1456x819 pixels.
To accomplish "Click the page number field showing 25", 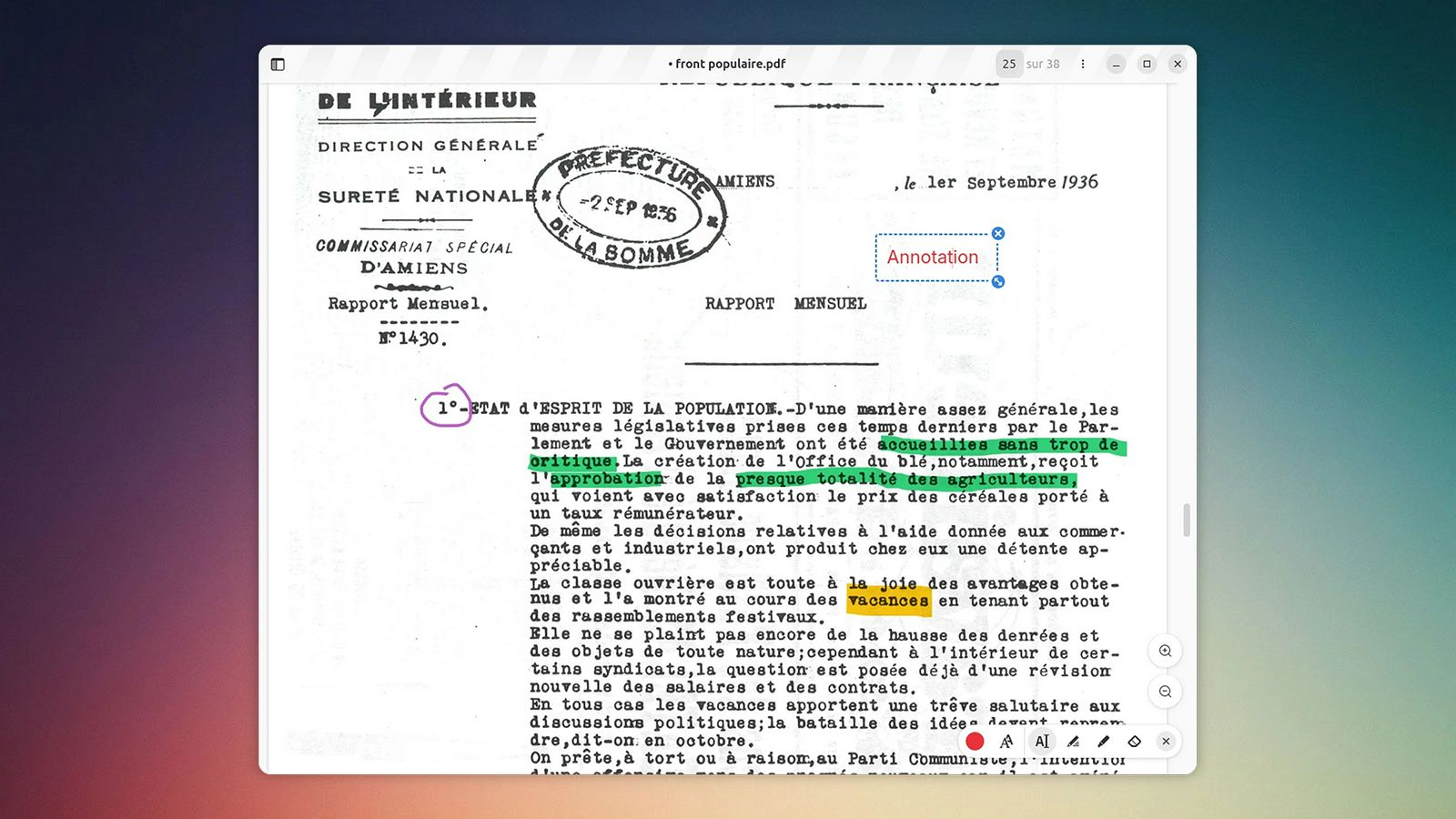I will 1008,64.
